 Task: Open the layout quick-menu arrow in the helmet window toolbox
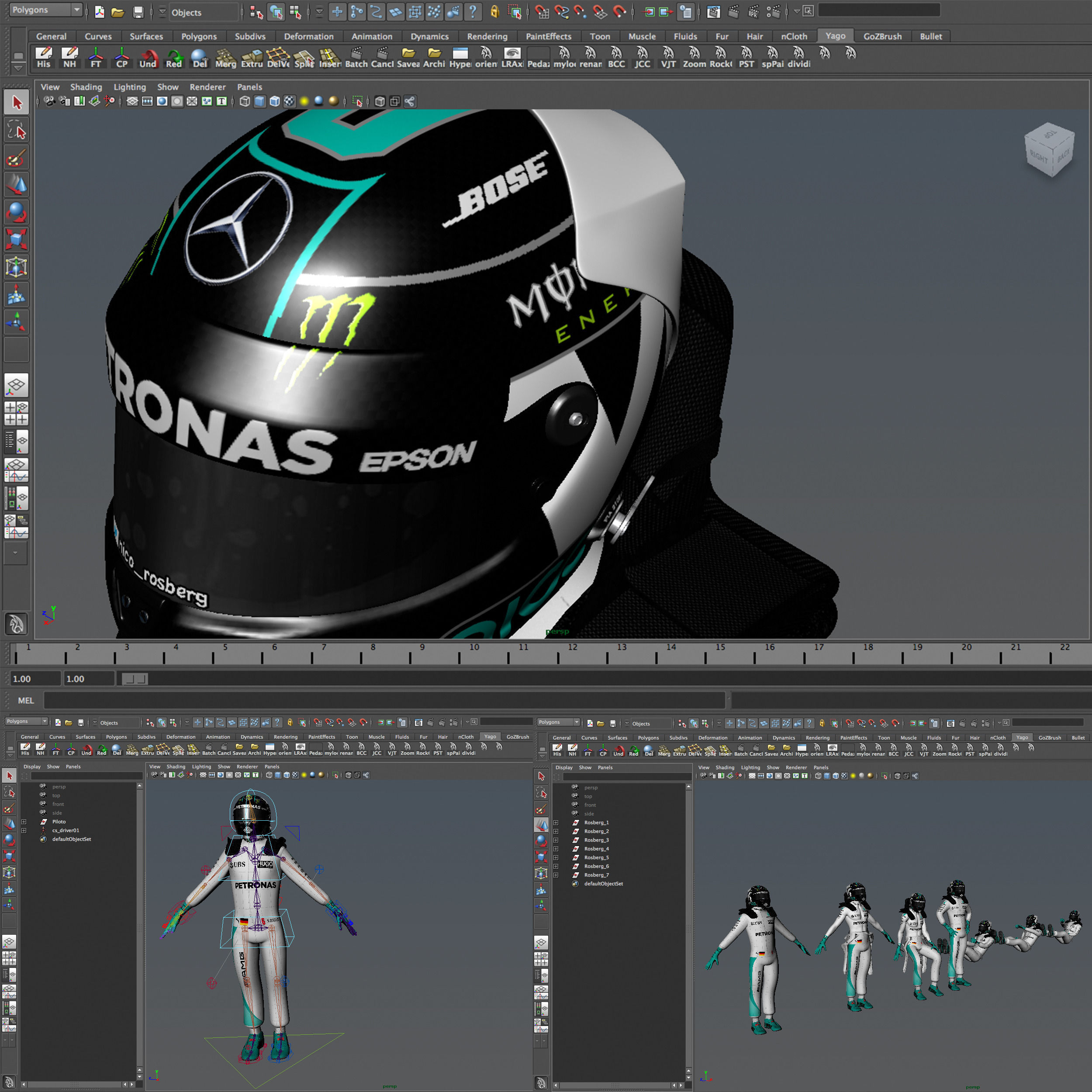pos(16,553)
